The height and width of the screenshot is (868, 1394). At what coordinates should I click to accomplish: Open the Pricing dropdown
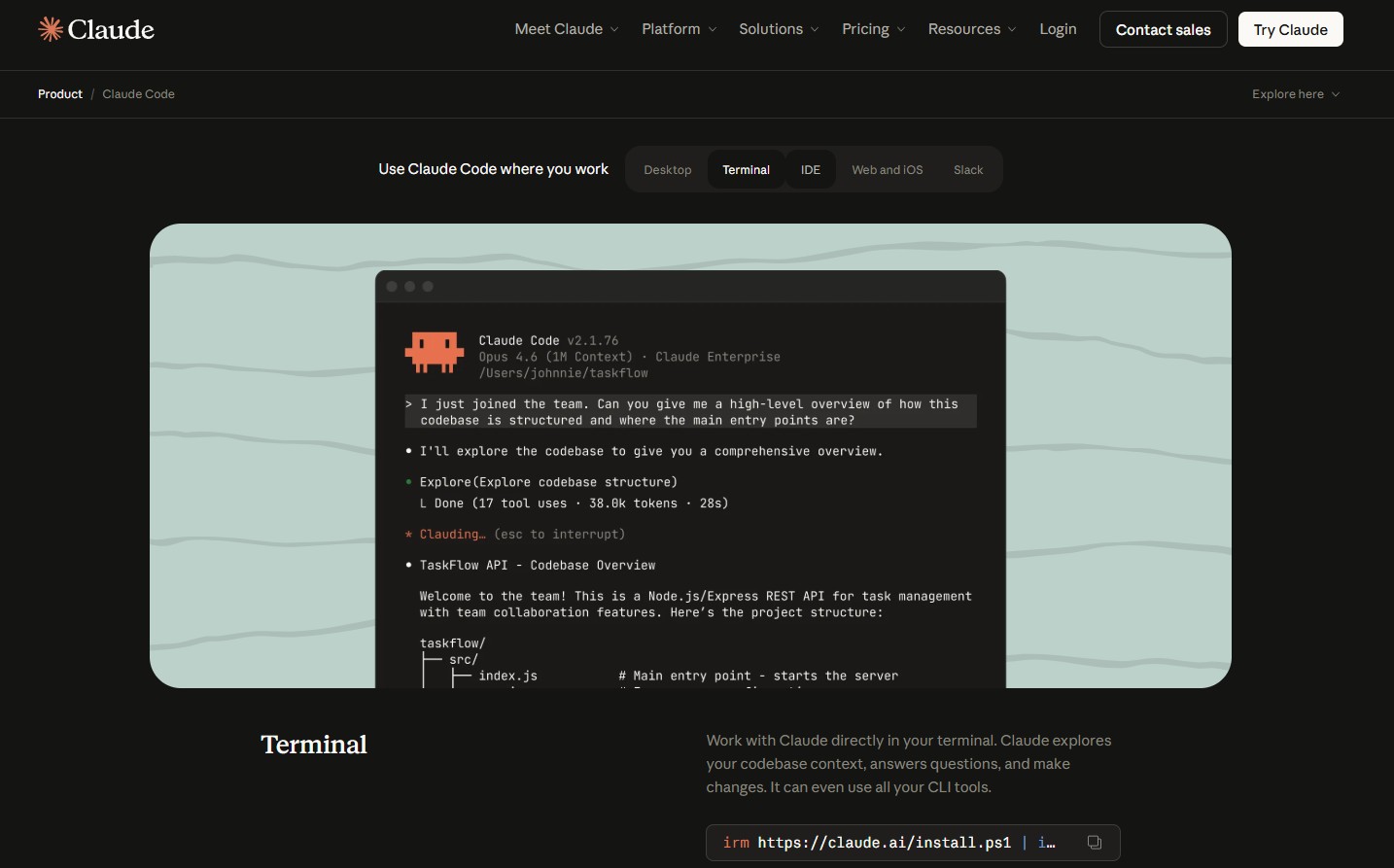tap(874, 29)
